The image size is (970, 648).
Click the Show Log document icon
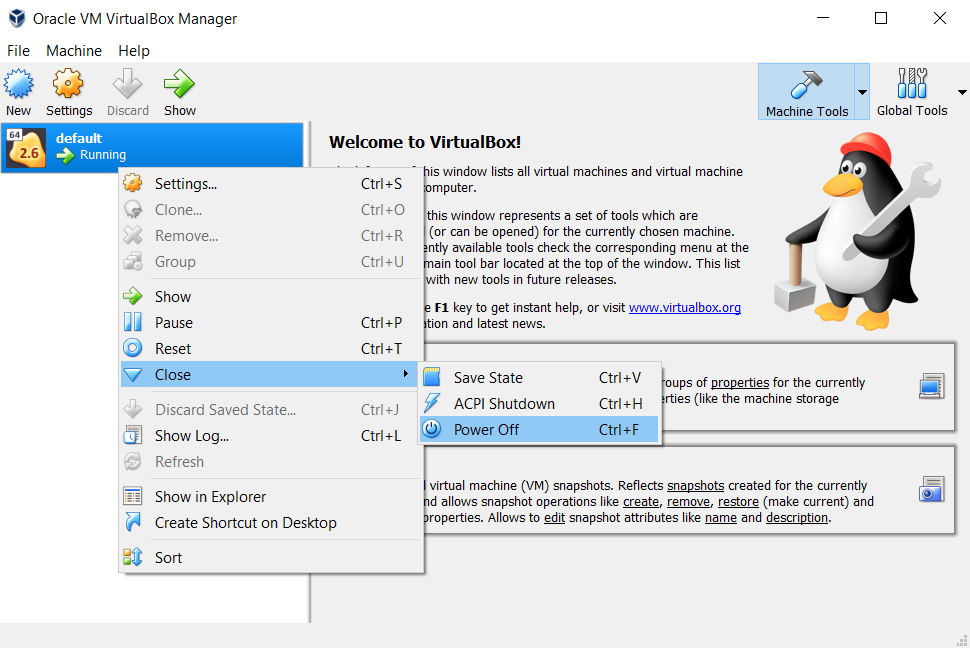(x=132, y=435)
